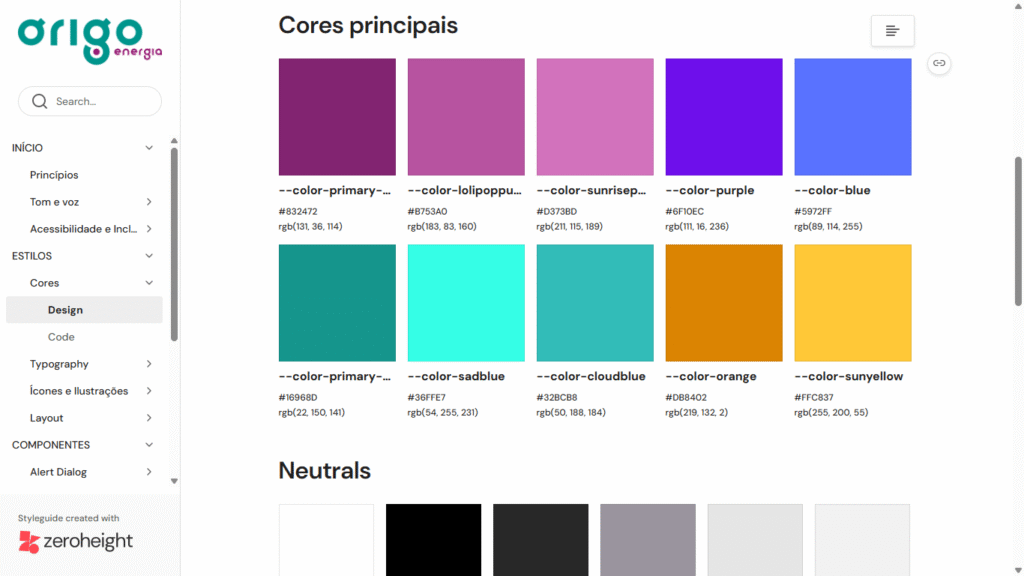
Task: Click the sadblue #36FFE7 swatch
Action: pyautogui.click(x=466, y=303)
